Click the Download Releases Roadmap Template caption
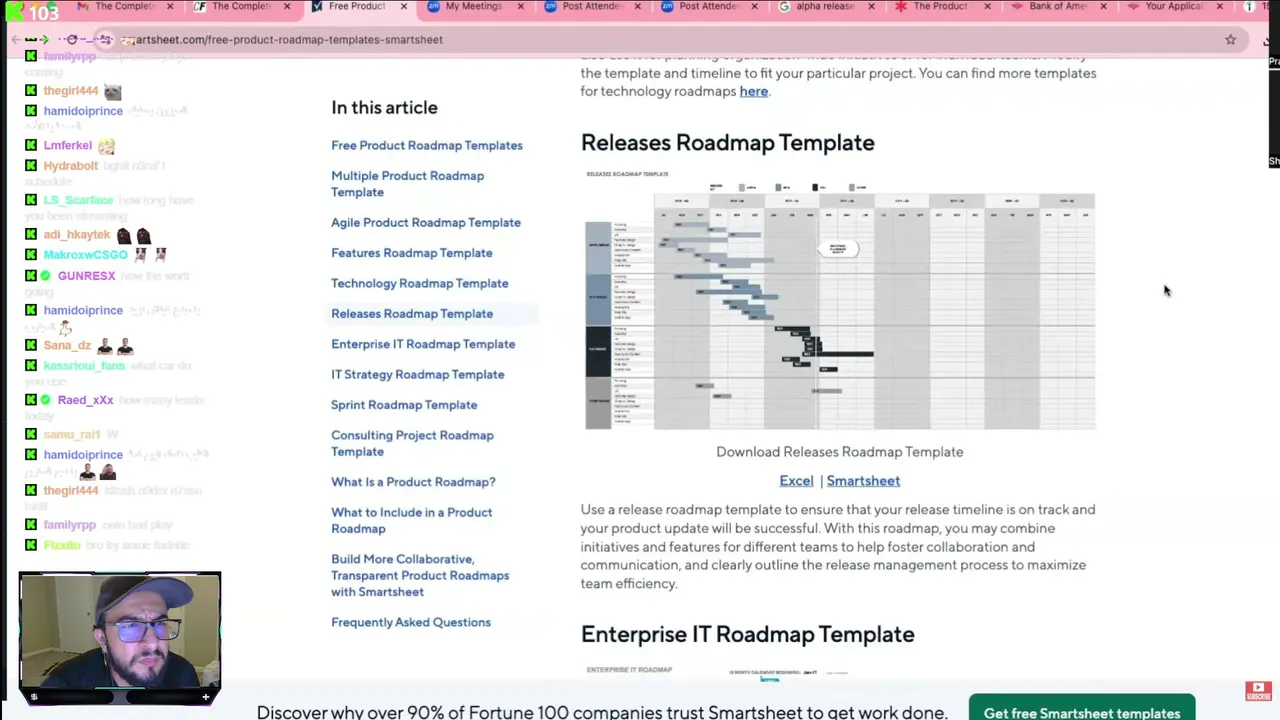Screen dimensions: 1280x720 tap(840, 452)
